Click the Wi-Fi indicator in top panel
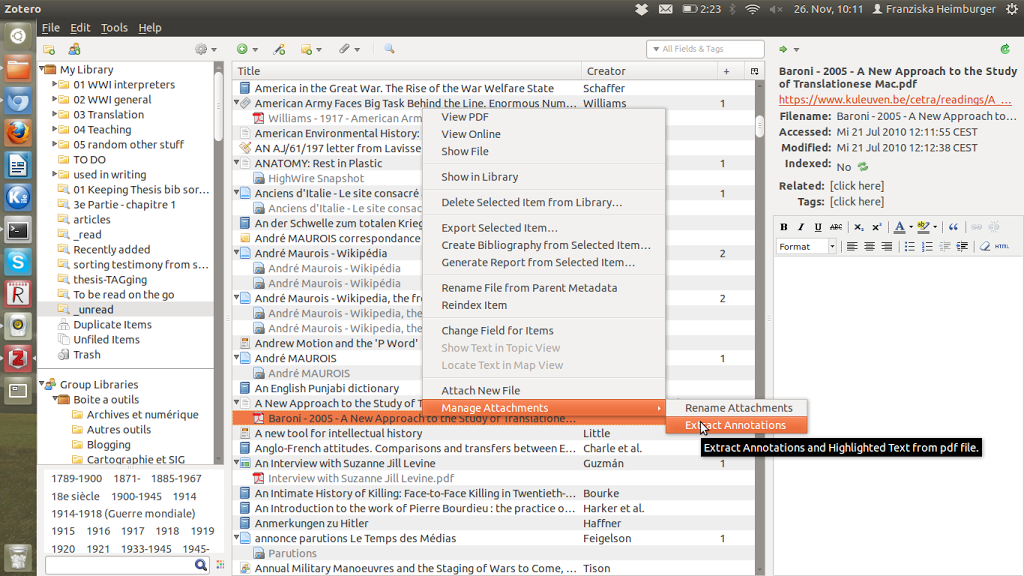The width and height of the screenshot is (1024, 576). tap(752, 9)
